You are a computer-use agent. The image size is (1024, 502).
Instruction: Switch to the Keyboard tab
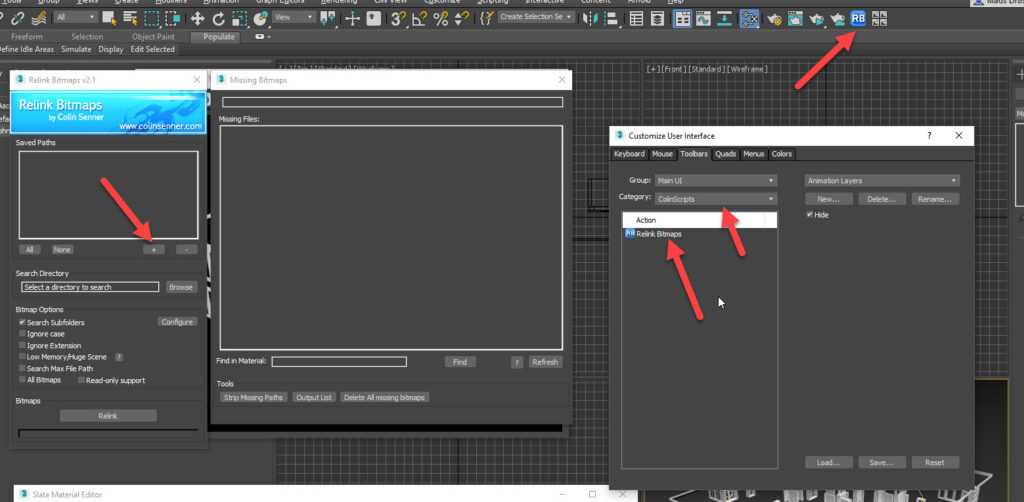(x=630, y=154)
